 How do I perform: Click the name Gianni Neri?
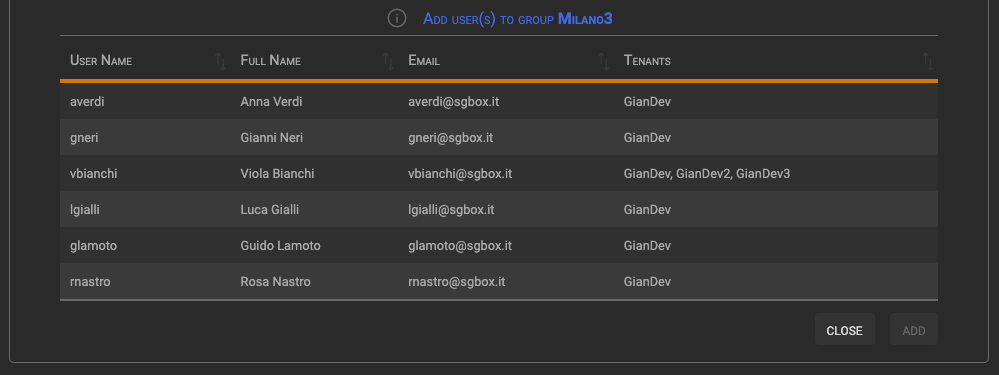click(x=272, y=137)
